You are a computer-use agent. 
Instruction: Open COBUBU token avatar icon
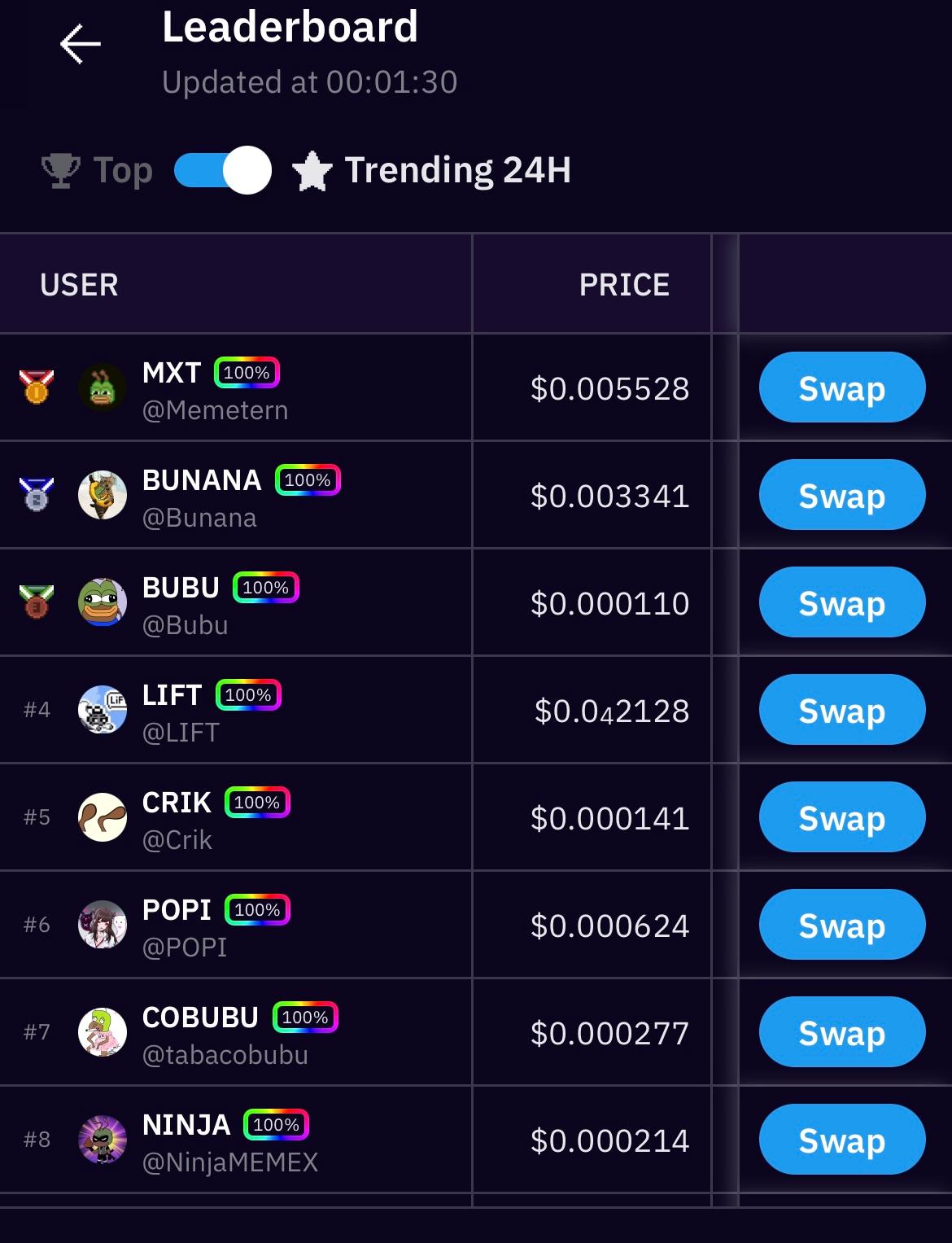103,1032
